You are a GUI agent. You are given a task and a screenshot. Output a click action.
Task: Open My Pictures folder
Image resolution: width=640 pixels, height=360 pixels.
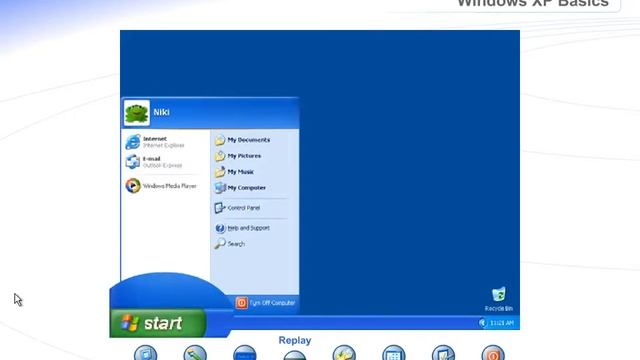pyautogui.click(x=238, y=156)
